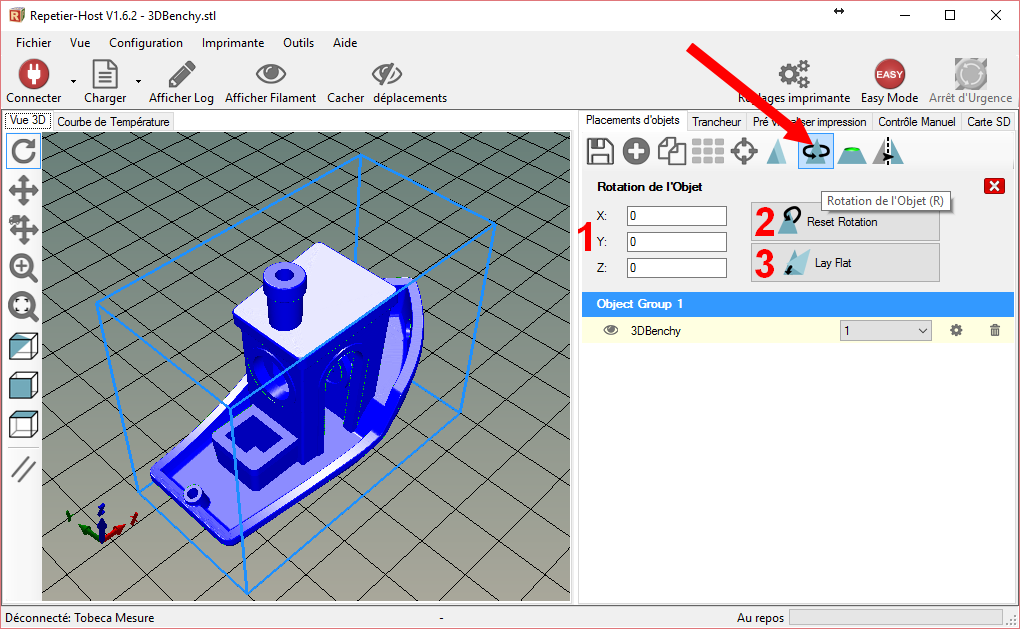The height and width of the screenshot is (629, 1020).
Task: Open the 3DBenchy copies count dropdown
Action: tap(885, 330)
